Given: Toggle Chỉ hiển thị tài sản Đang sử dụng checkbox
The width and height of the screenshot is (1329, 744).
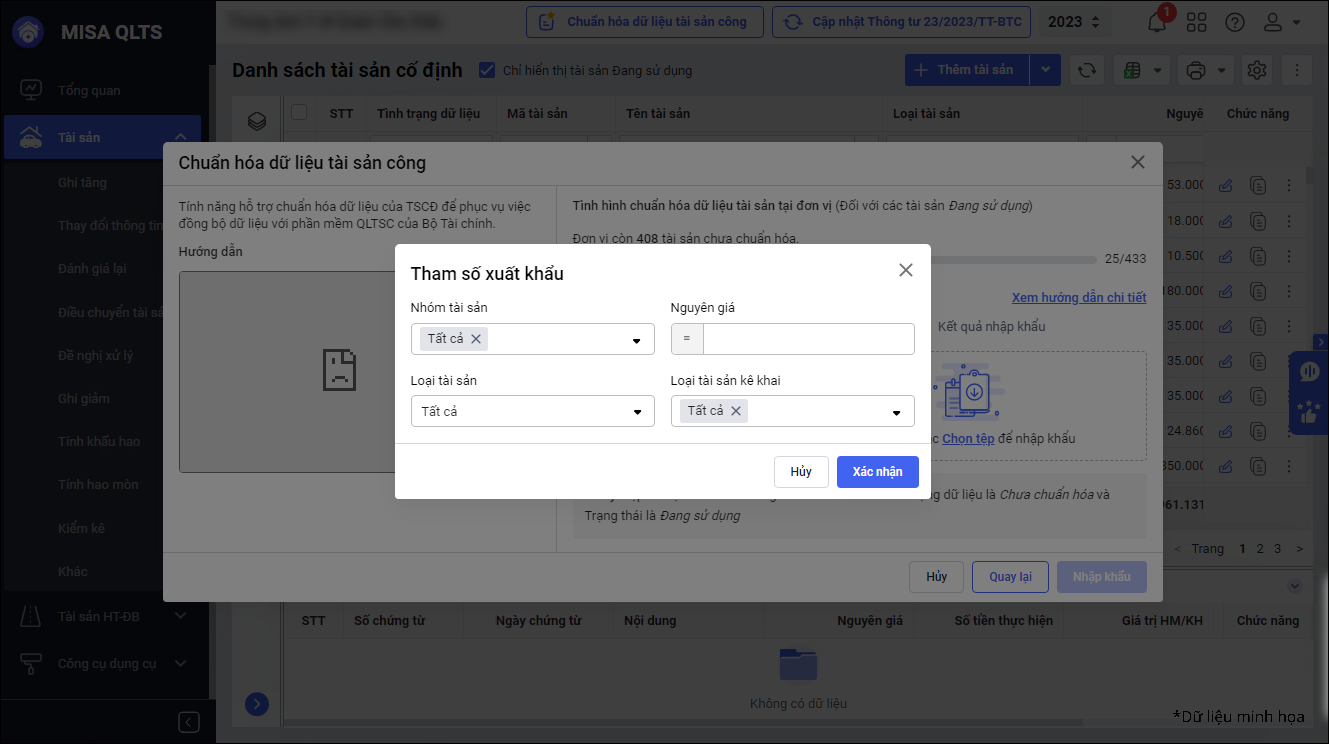Looking at the screenshot, I should (487, 70).
